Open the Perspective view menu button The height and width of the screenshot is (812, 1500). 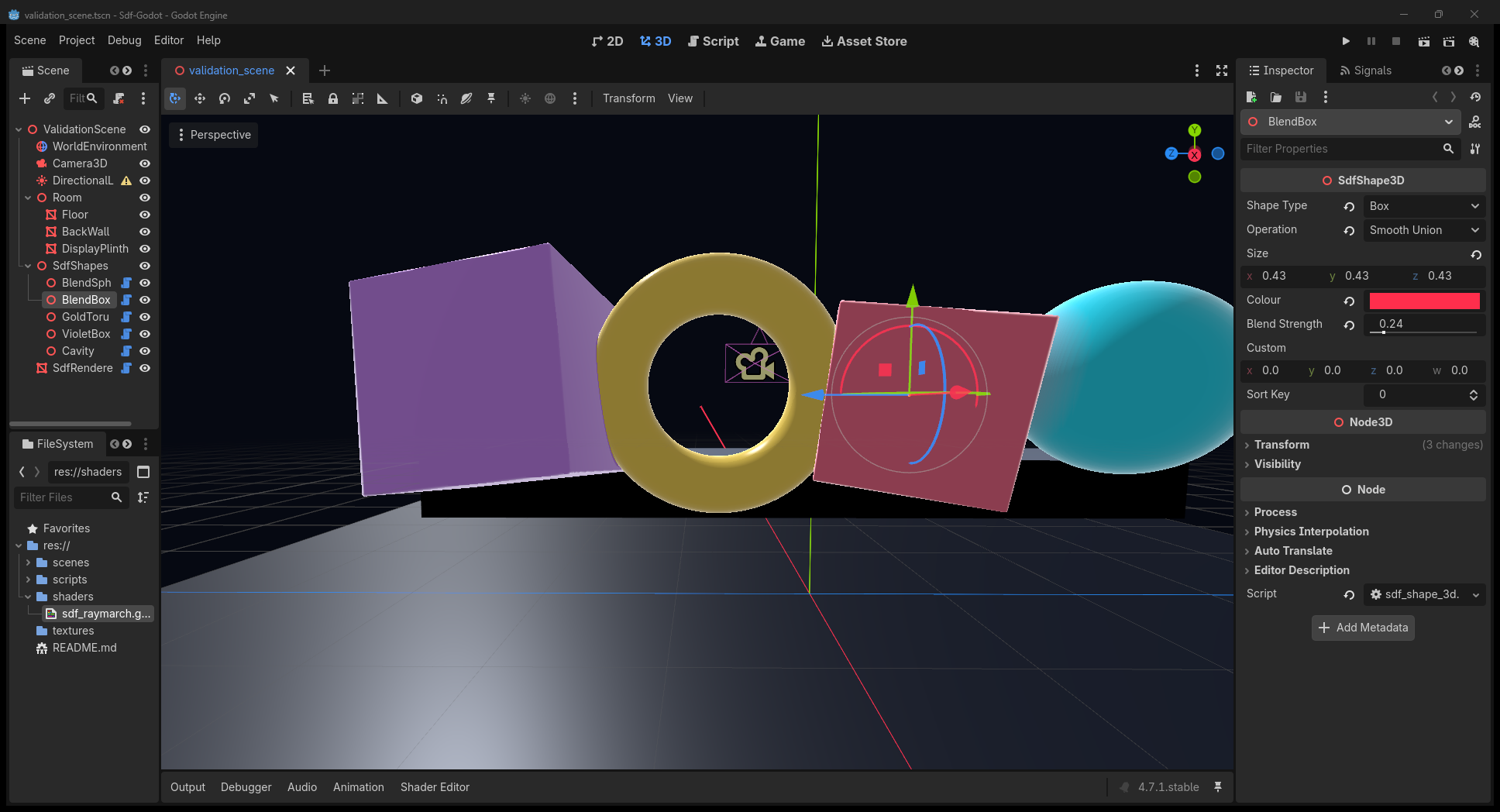pyautogui.click(x=214, y=135)
